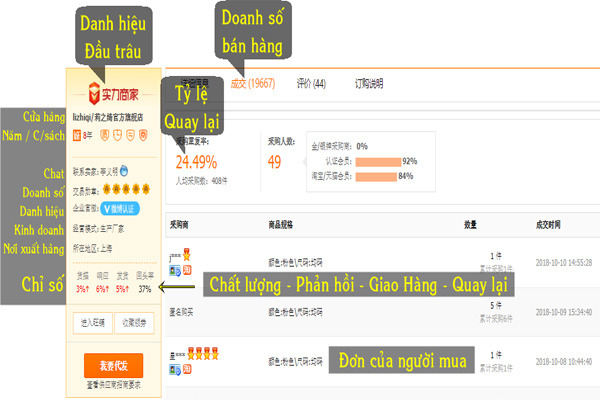The height and width of the screenshot is (400, 600).
Task: Click the orange 我要代发 button
Action: pyautogui.click(x=114, y=366)
